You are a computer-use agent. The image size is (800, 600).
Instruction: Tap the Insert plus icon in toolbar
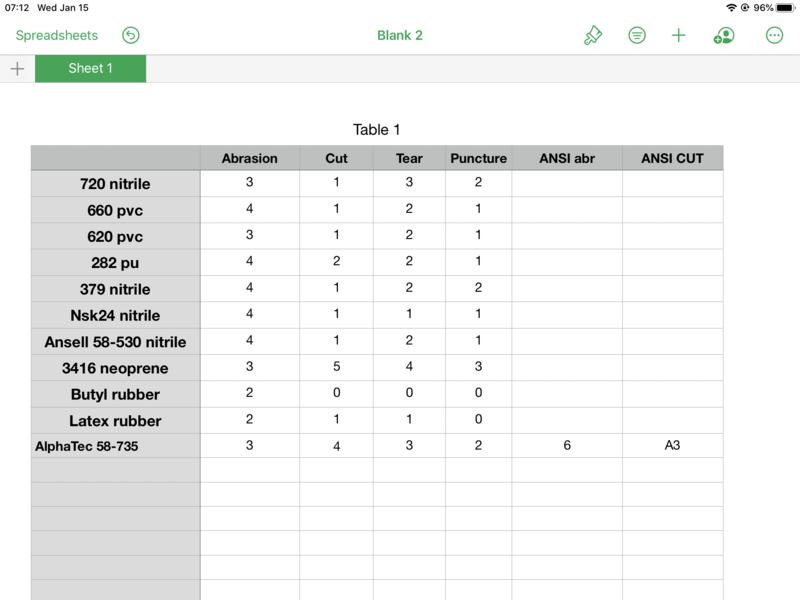(x=679, y=35)
